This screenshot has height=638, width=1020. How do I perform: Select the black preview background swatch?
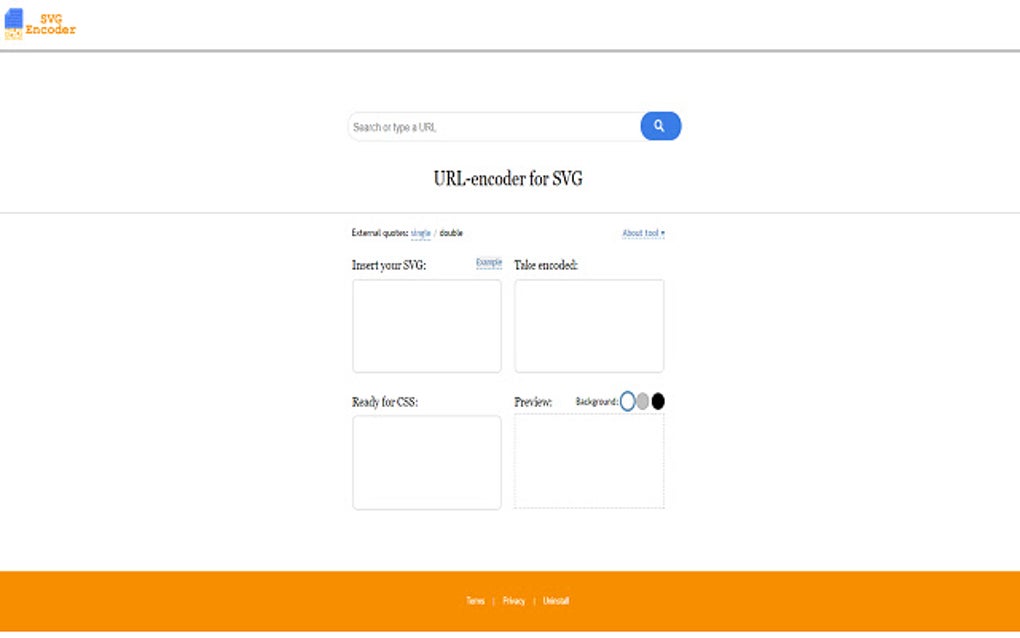coord(657,400)
